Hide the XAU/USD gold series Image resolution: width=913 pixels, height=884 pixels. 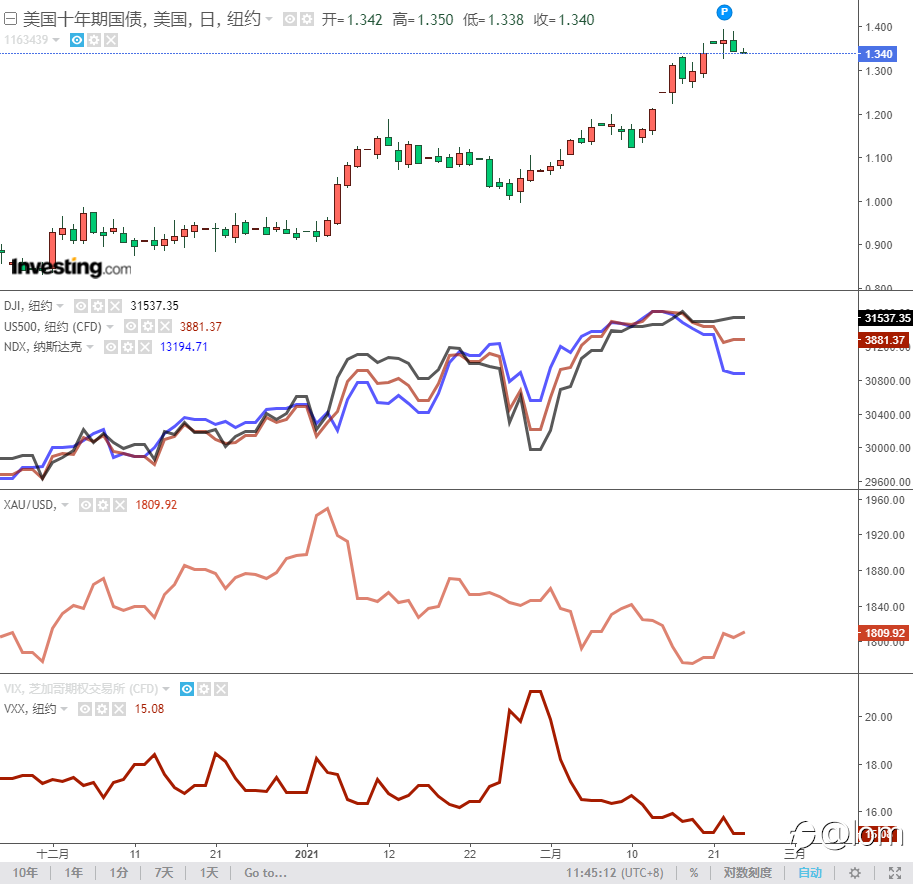pos(86,505)
